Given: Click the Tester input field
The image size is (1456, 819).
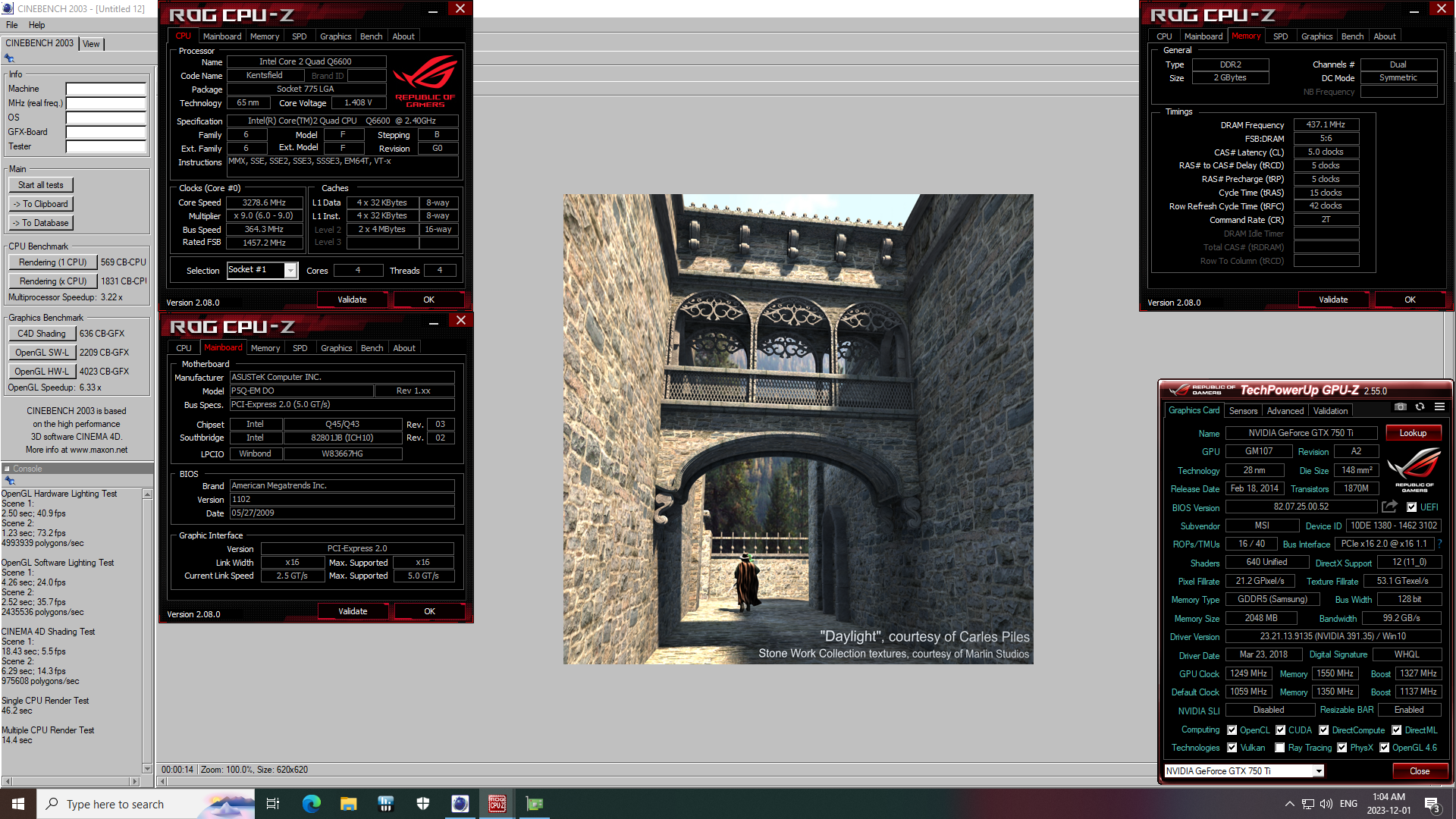Looking at the screenshot, I should 105,146.
